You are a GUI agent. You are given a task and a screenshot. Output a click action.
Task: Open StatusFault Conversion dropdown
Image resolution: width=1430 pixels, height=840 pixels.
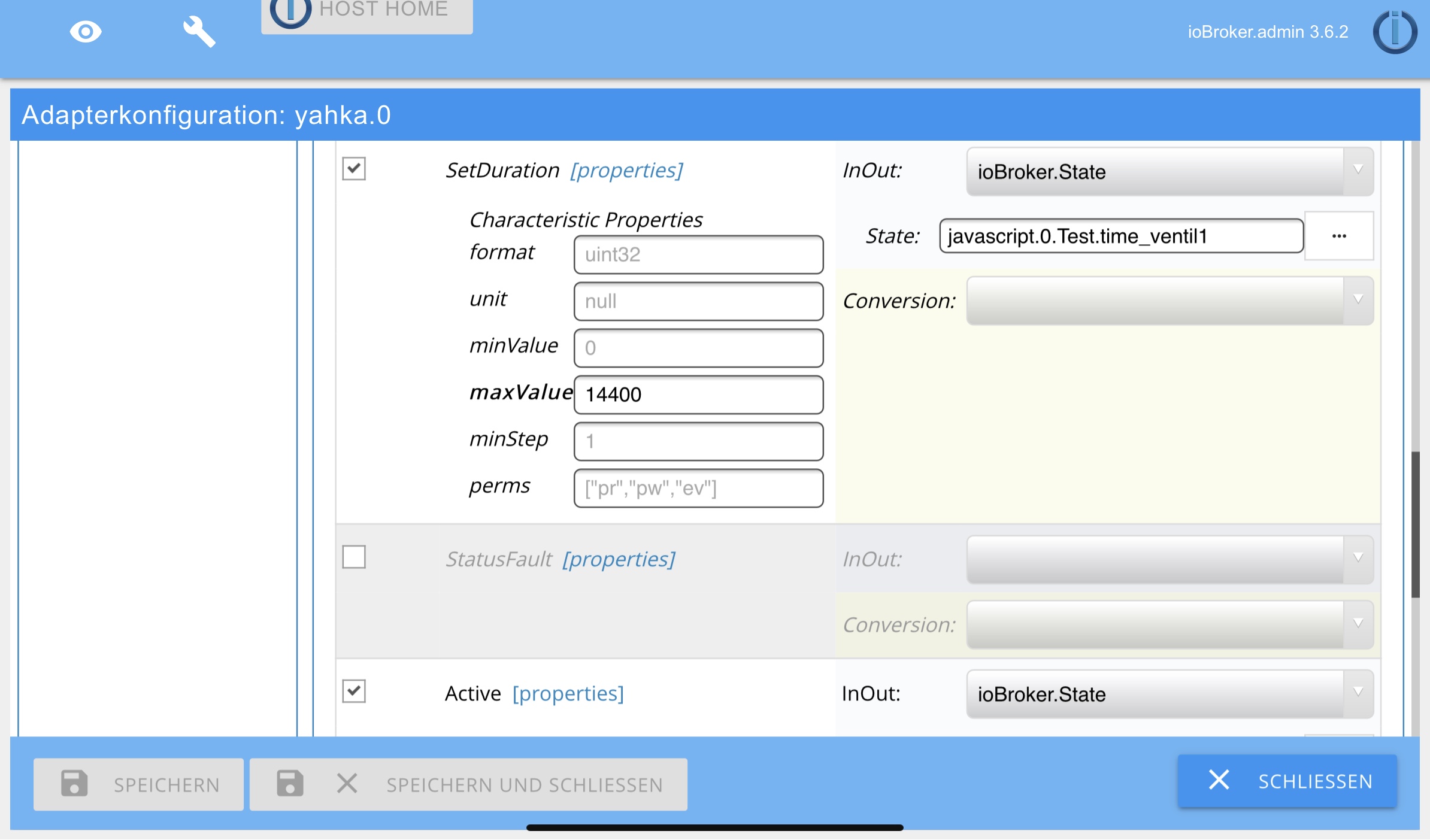tap(1170, 624)
